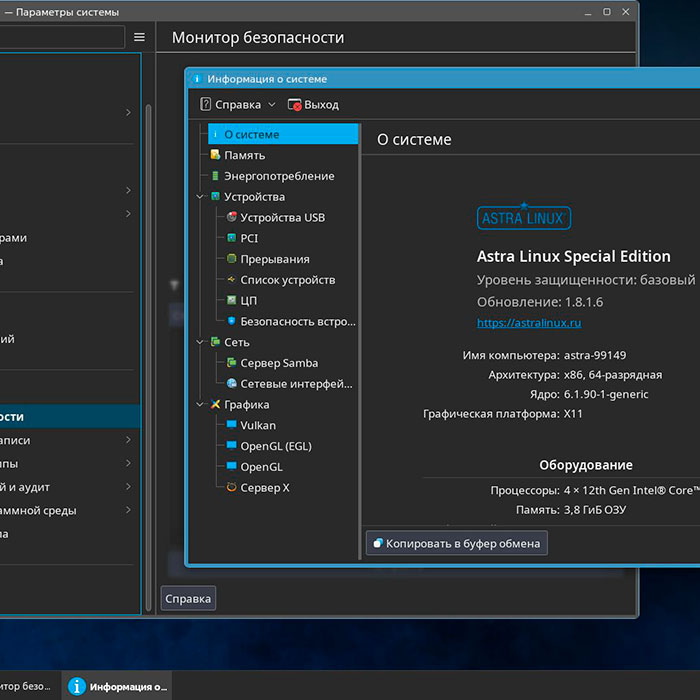The image size is (700, 700).
Task: Click the Память: 3,8 ГиБ ОЗУ value
Action: (x=595, y=509)
